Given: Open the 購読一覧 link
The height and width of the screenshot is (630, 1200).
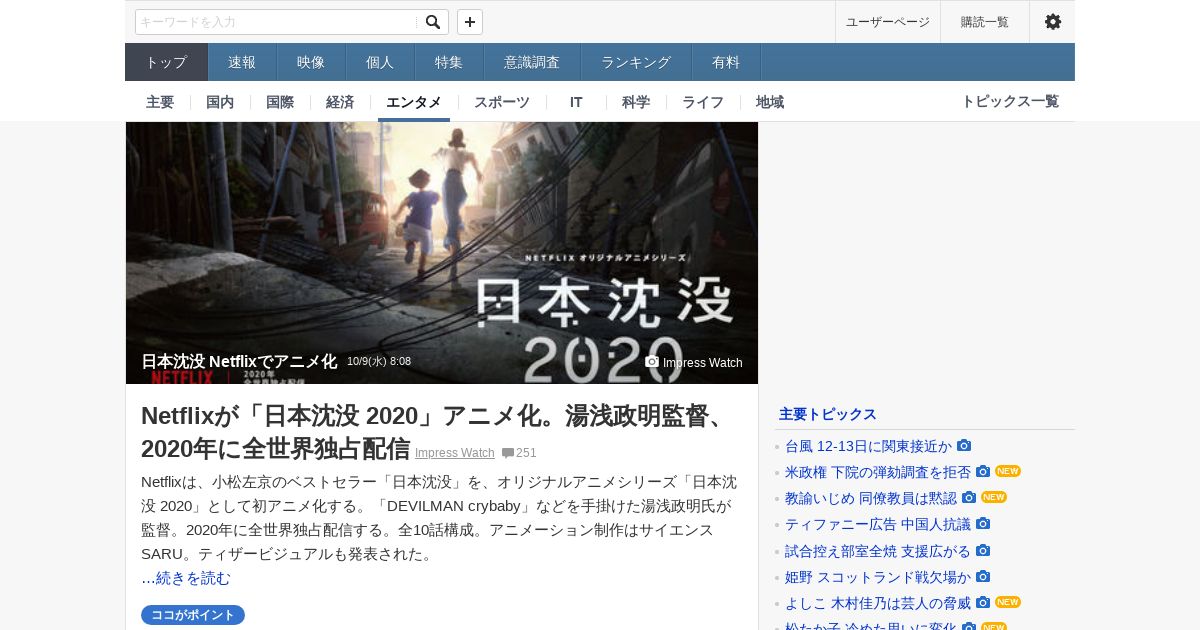Looking at the screenshot, I should [x=985, y=22].
